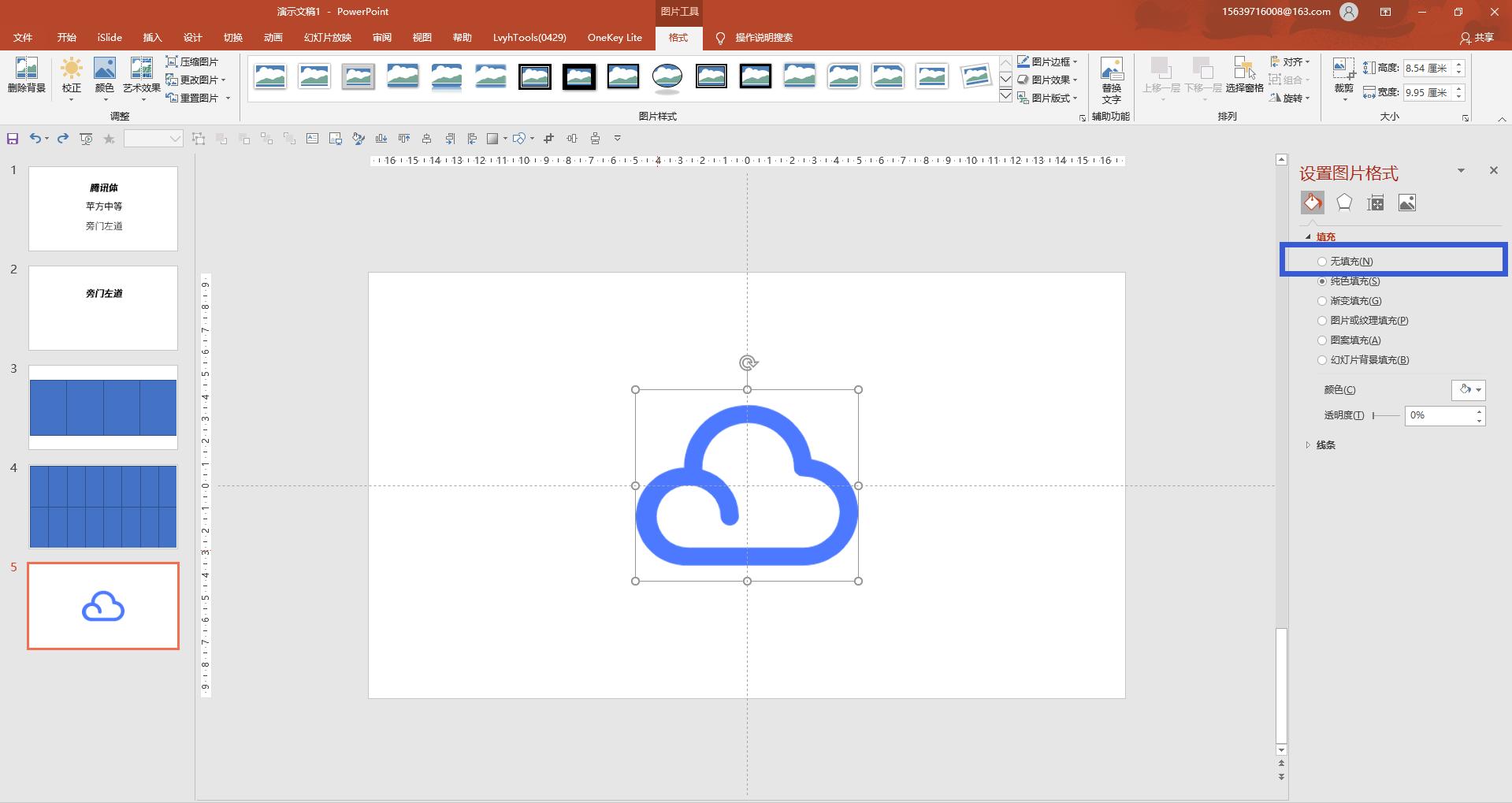Apply the oval picture style
Viewport: 1512px width, 803px height.
tap(667, 76)
